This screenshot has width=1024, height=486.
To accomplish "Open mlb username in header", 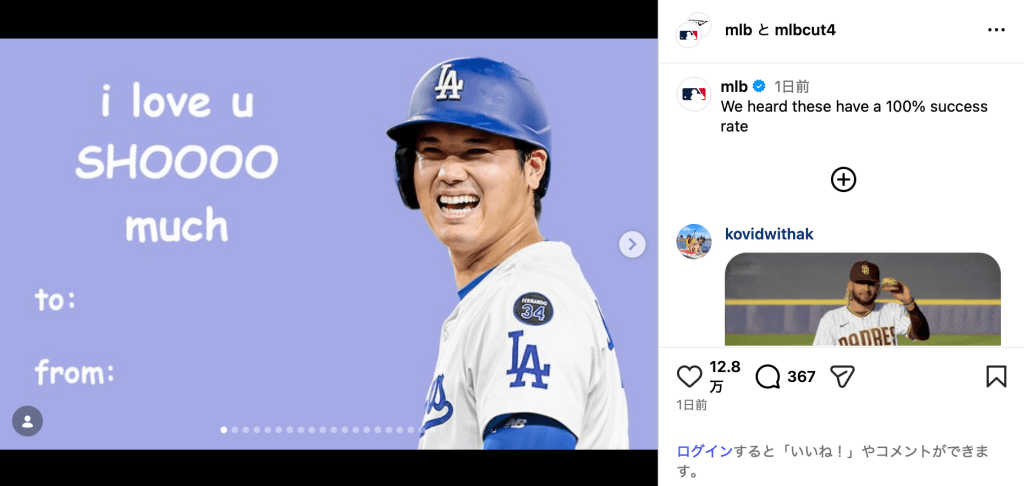I will tap(737, 30).
